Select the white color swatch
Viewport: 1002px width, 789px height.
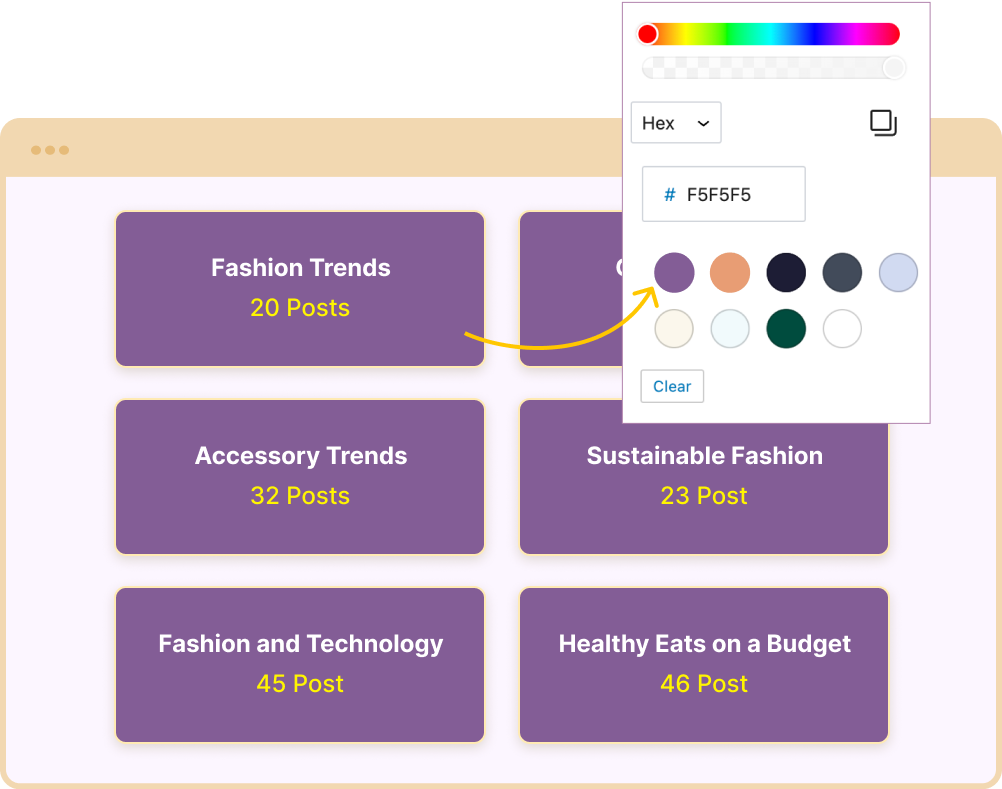point(842,328)
